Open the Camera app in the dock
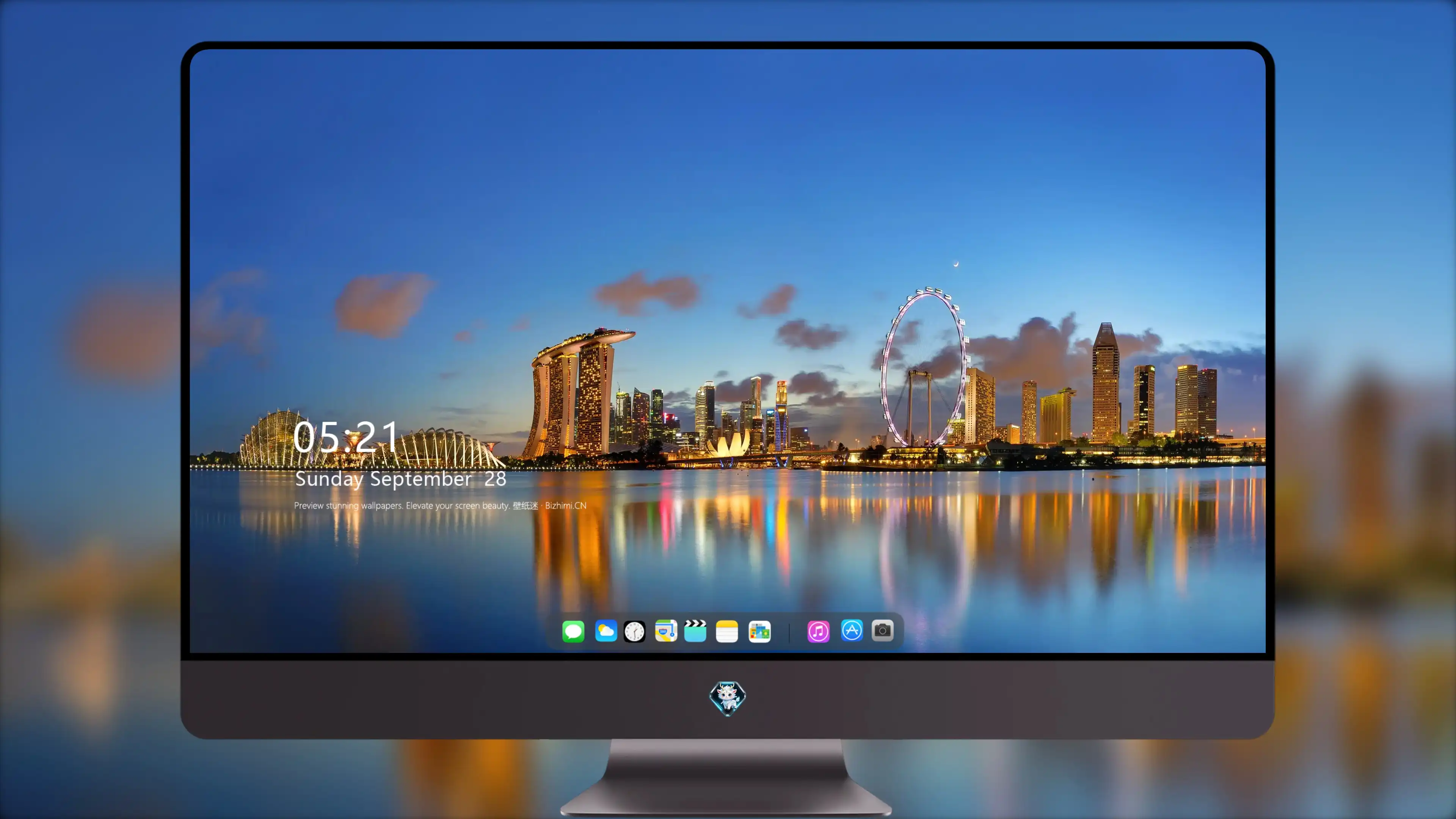The image size is (1456, 819). [x=882, y=630]
